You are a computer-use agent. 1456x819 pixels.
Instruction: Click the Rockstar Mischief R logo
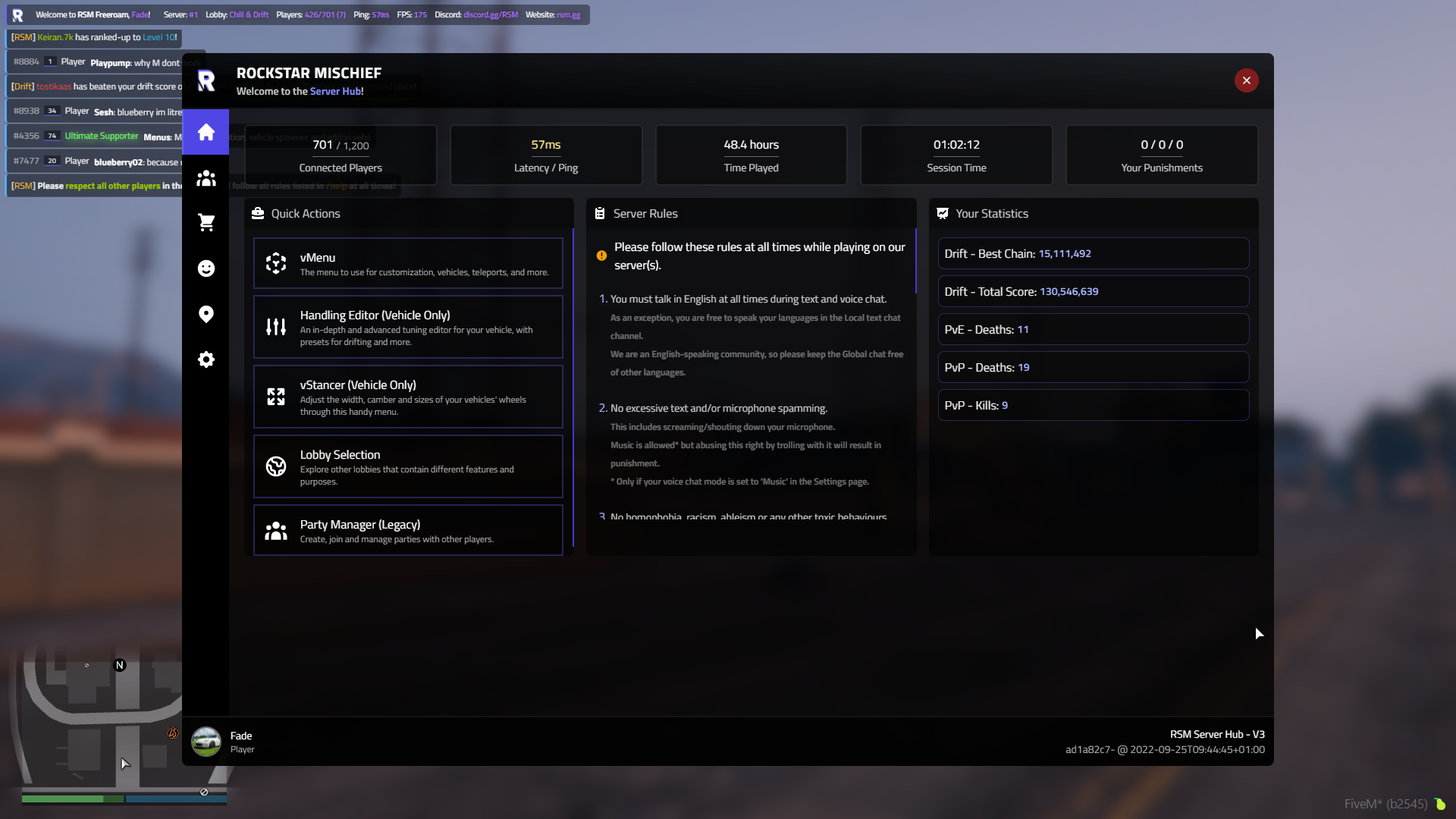pyautogui.click(x=206, y=80)
